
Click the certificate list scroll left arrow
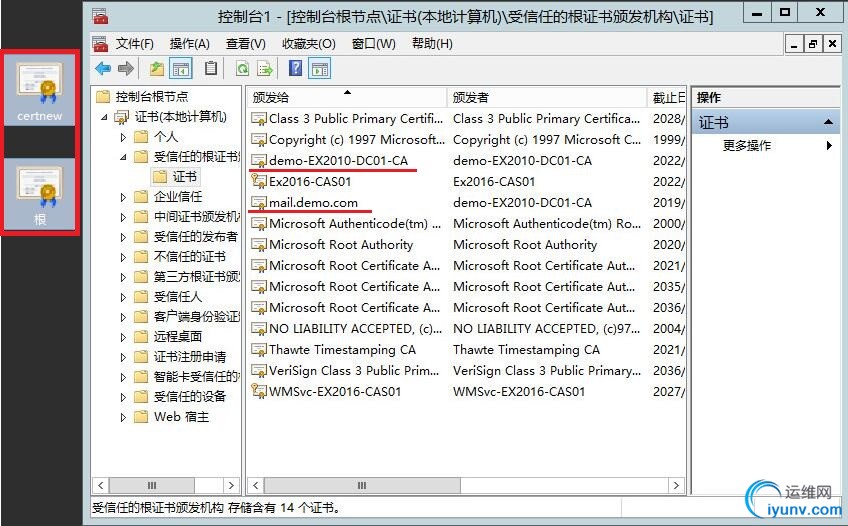[x=256, y=485]
